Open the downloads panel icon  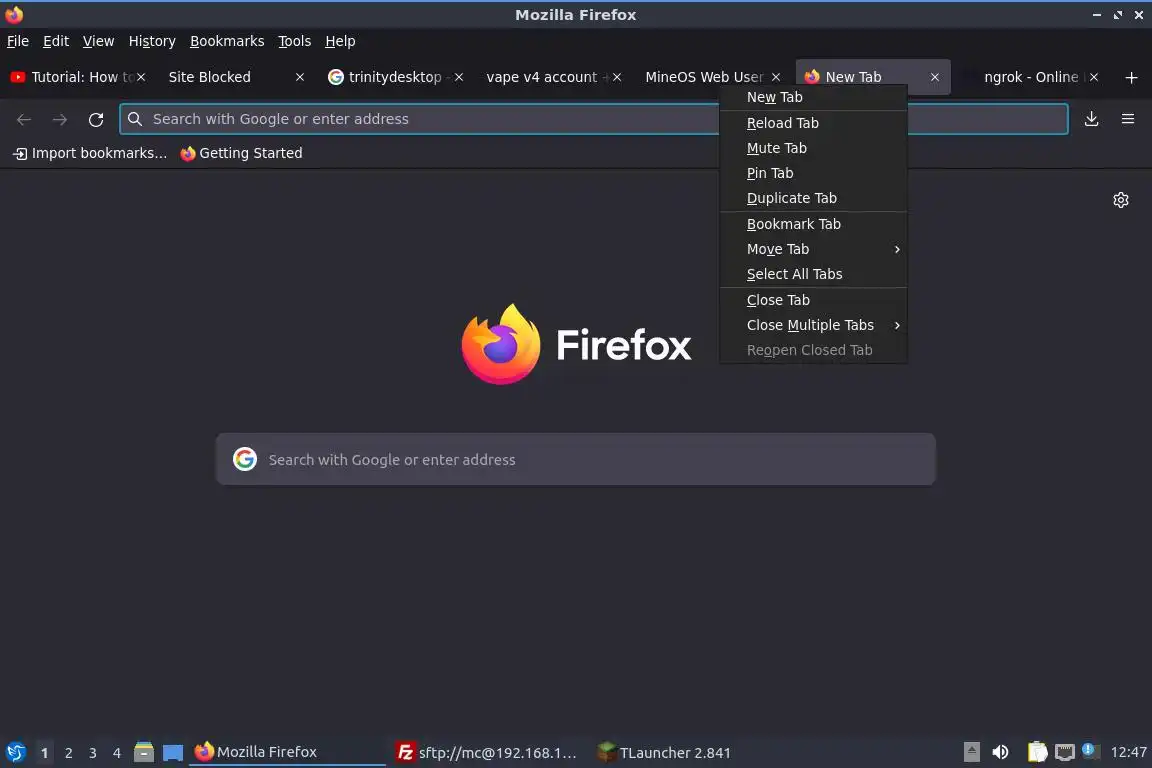tap(1091, 119)
